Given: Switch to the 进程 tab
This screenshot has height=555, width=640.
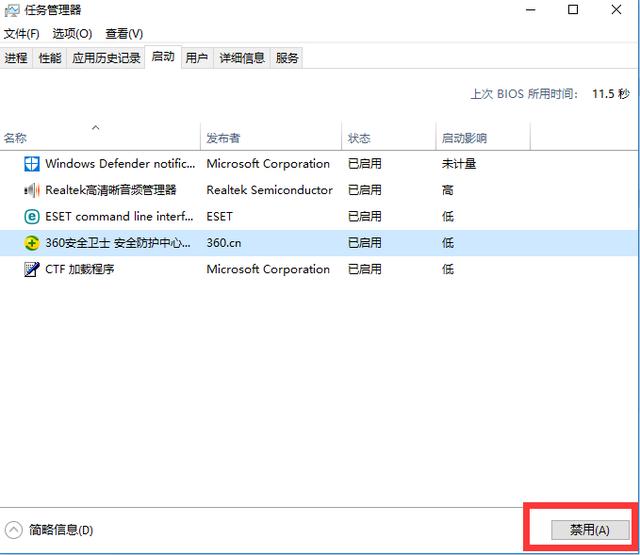Looking at the screenshot, I should click(16, 58).
